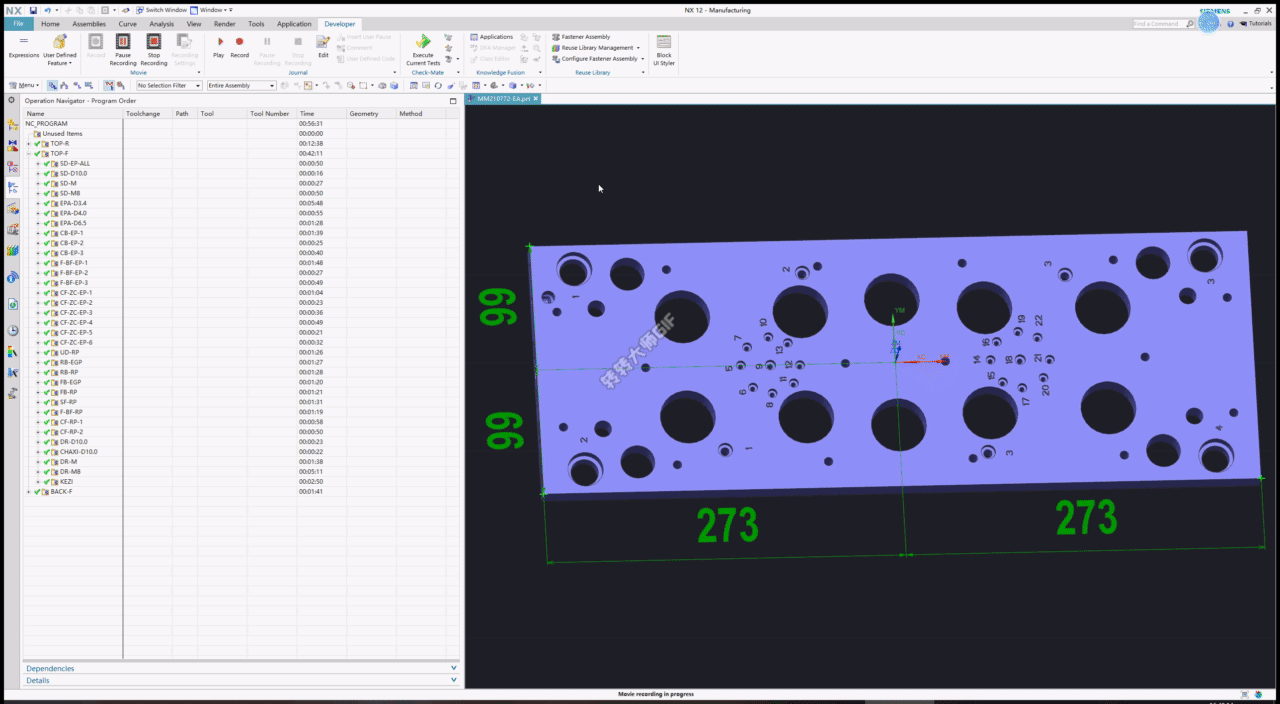This screenshot has height=704, width=1280.
Task: Expand the SD-EP-ALL program node
Action: pyautogui.click(x=38, y=163)
